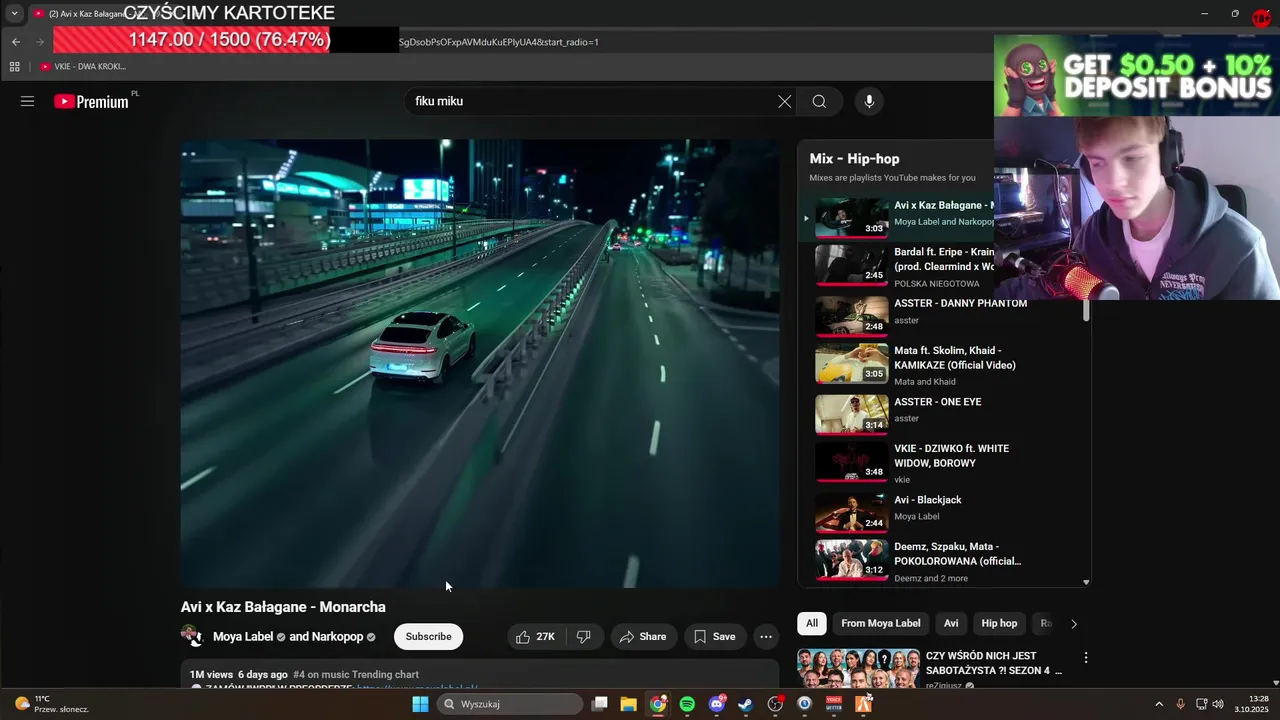Open options for CZY WŚRÓD NICH video
Viewport: 1280px width, 720px height.
pyautogui.click(x=1085, y=658)
